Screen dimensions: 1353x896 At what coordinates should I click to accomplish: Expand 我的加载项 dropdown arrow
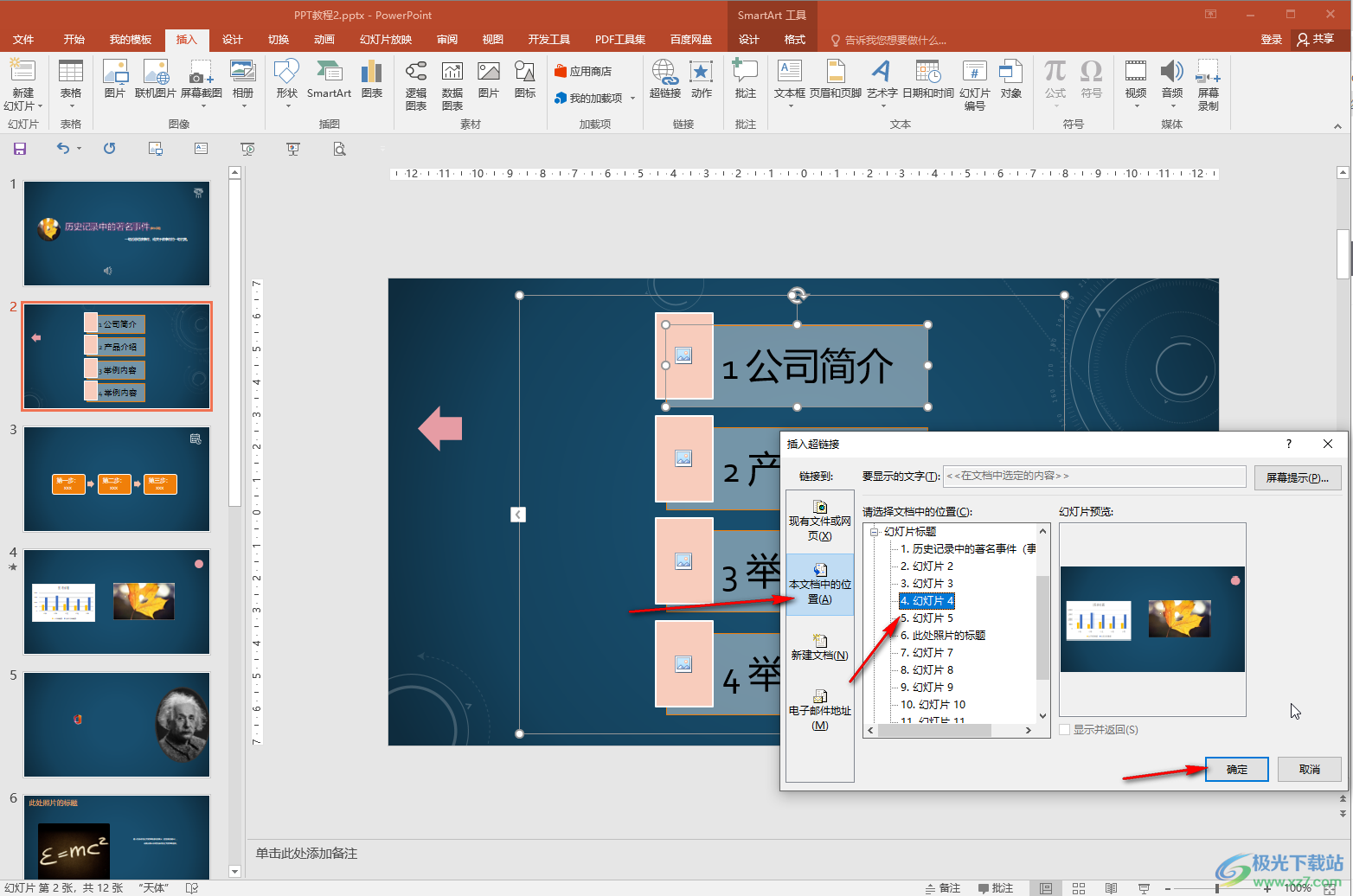click(633, 99)
